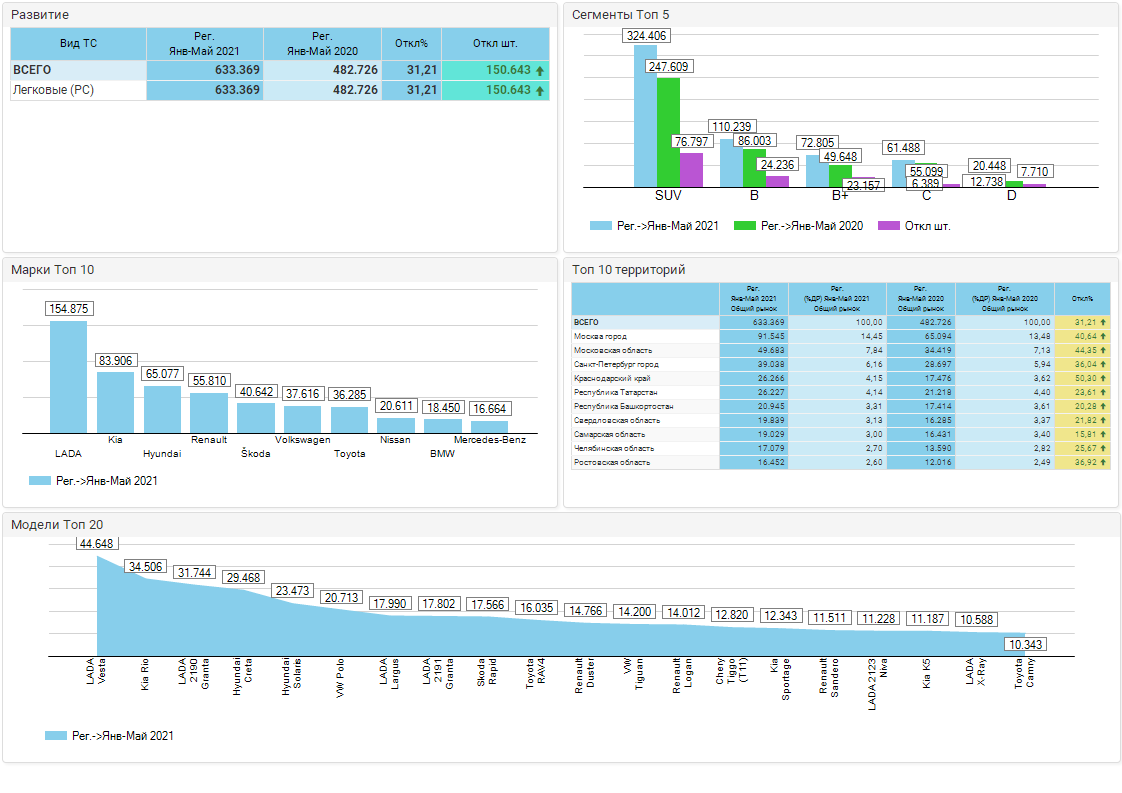Toggle the Модели Топ 20 legend entry
The image size is (1122, 793).
[55, 736]
